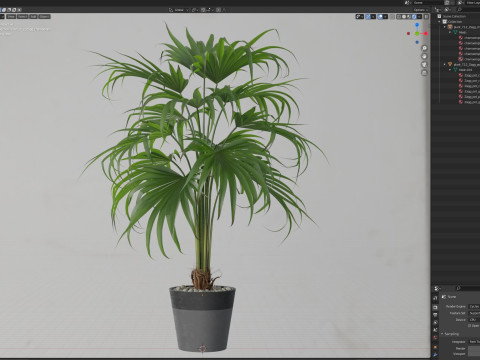Open the View menu in viewport header
Viewport: 480px width, 360px height.
point(11,16)
